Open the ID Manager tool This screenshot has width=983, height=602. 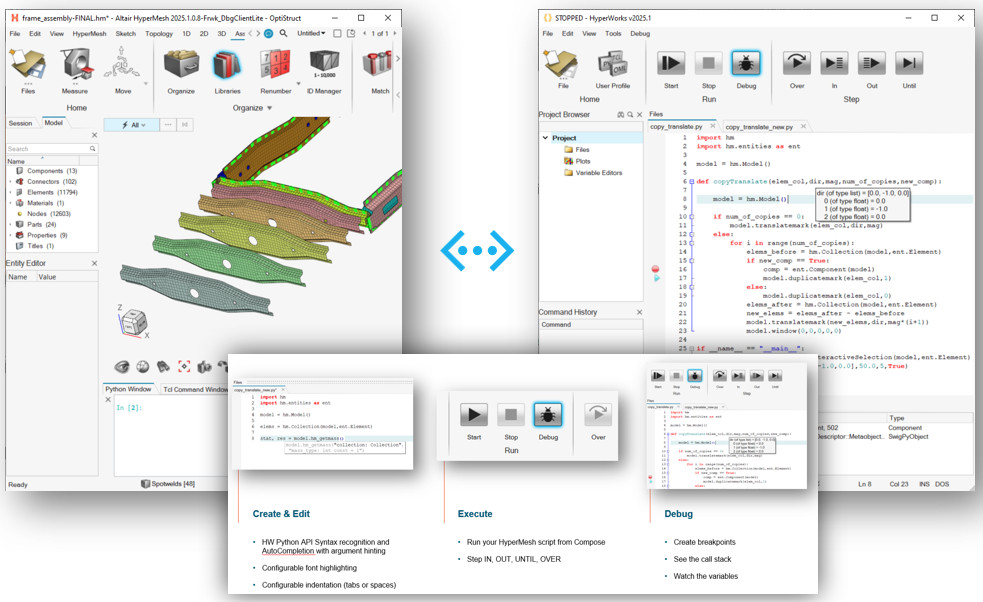click(x=323, y=68)
